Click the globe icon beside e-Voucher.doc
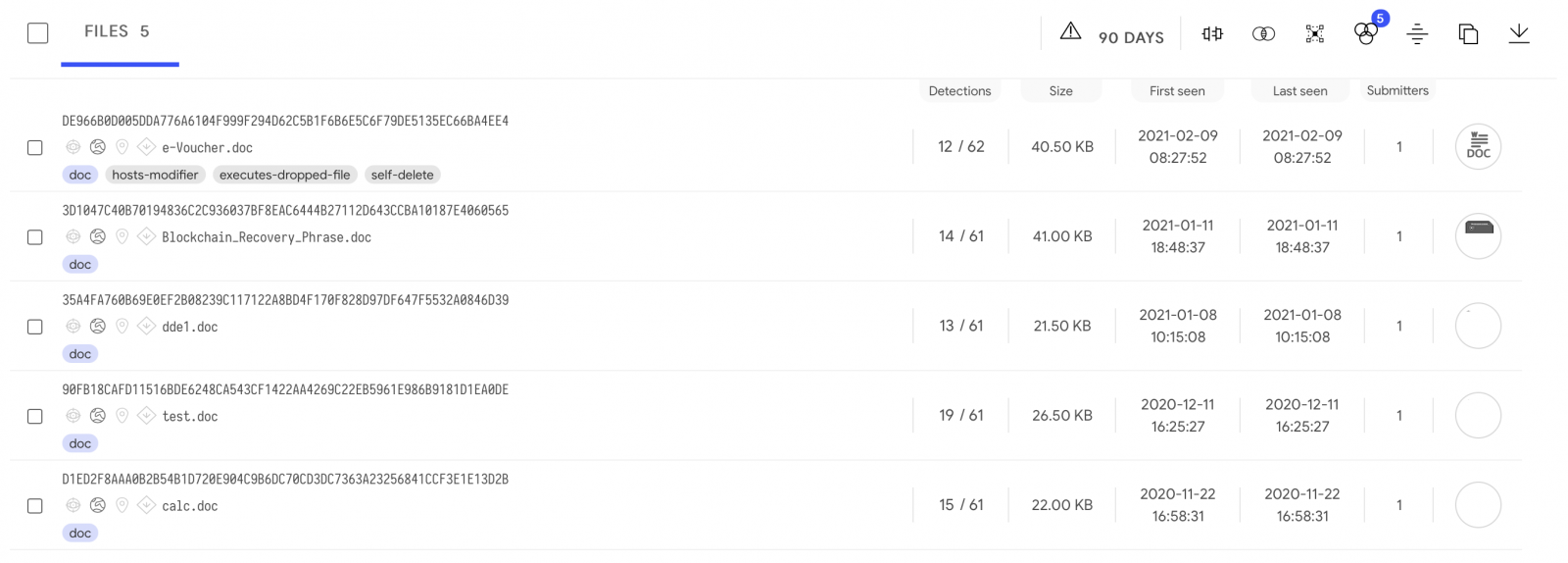This screenshot has height=563, width=1568. (98, 147)
